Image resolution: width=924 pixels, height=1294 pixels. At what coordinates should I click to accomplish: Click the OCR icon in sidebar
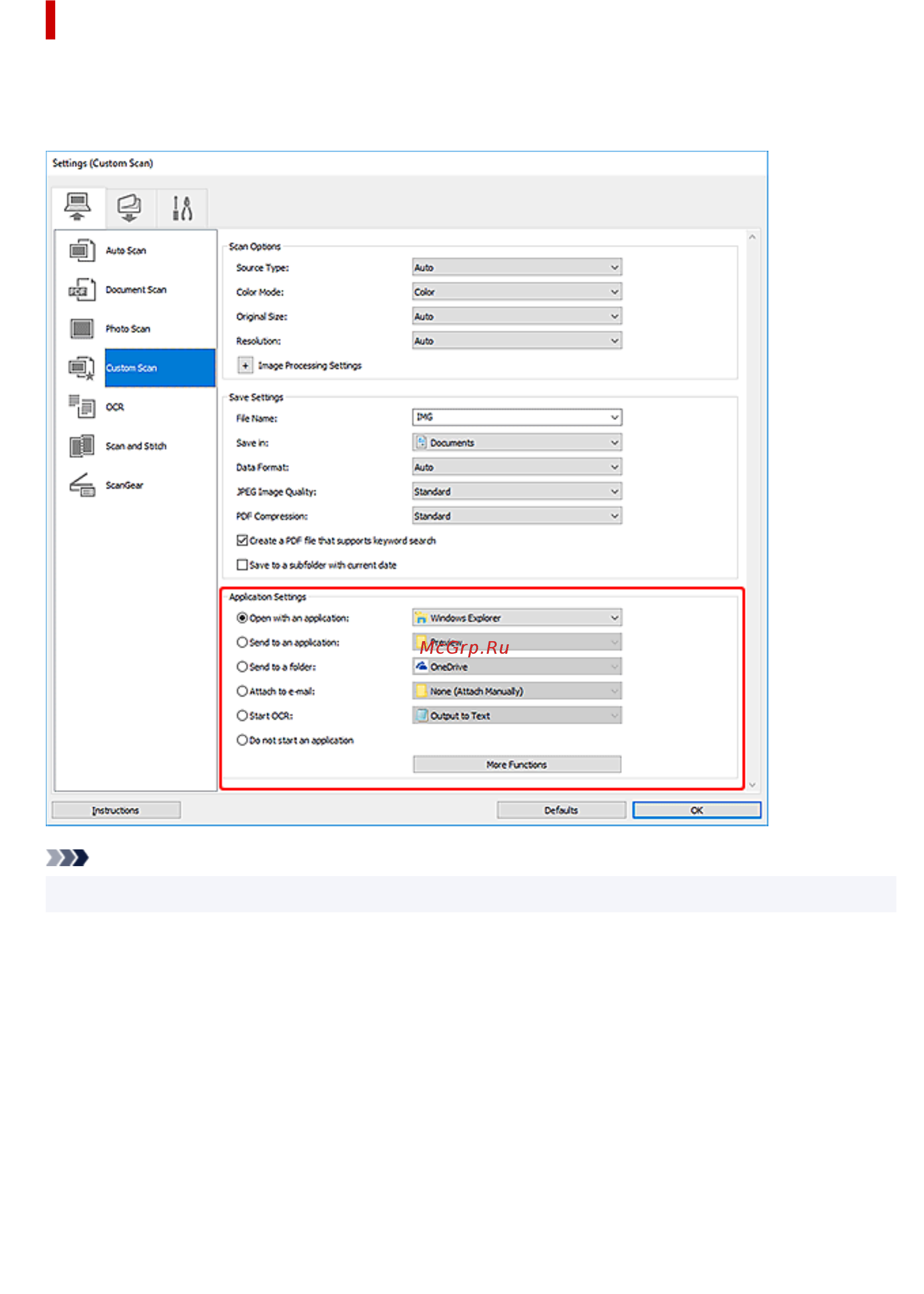(x=82, y=407)
